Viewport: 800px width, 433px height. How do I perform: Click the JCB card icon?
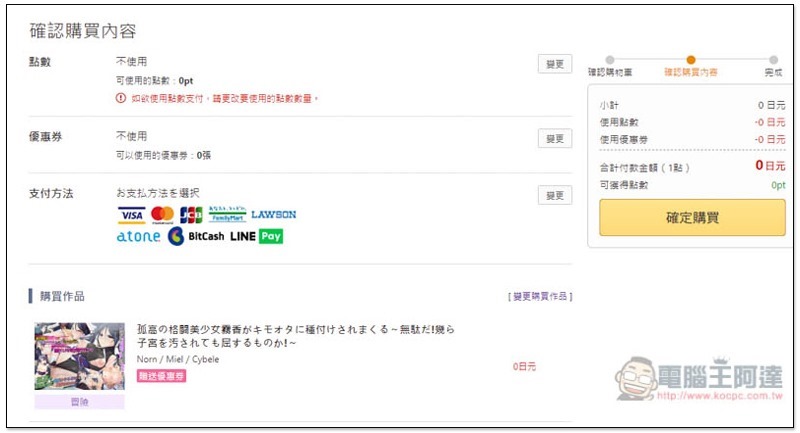(x=191, y=215)
